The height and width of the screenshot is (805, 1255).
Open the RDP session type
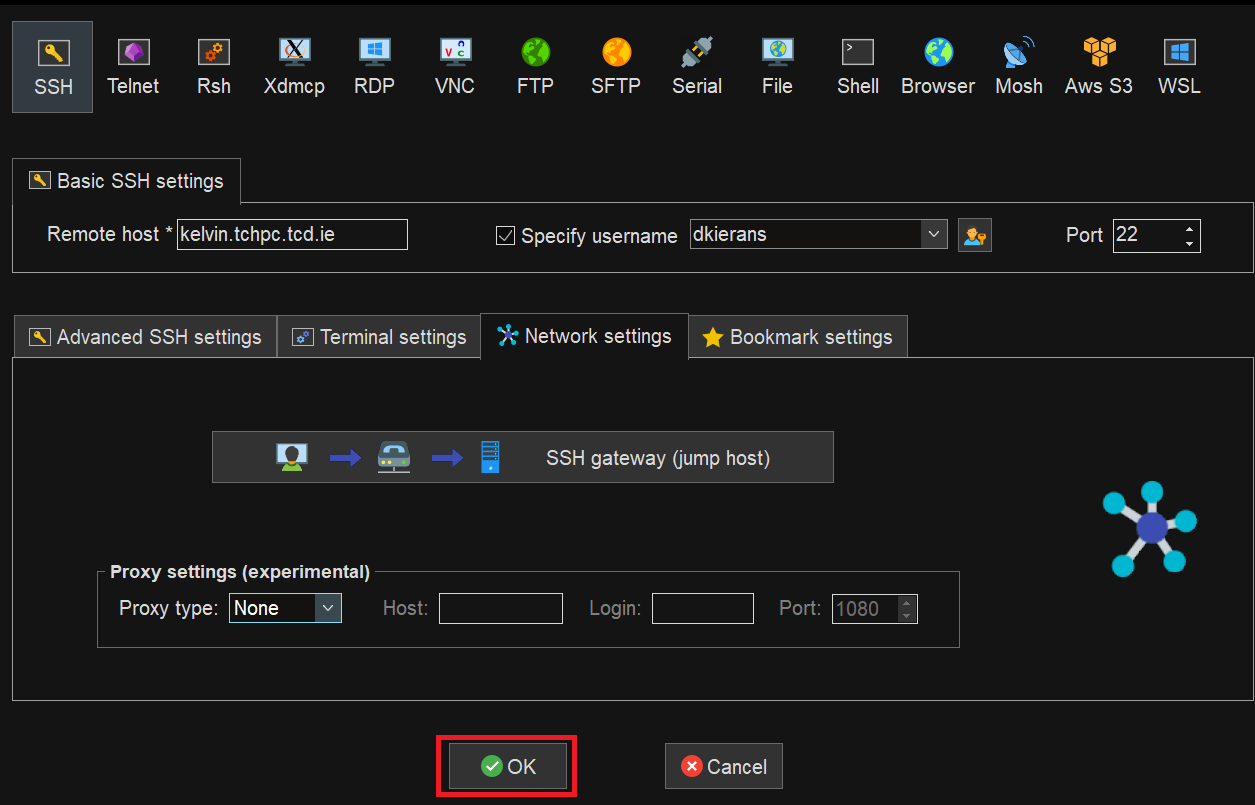(374, 64)
